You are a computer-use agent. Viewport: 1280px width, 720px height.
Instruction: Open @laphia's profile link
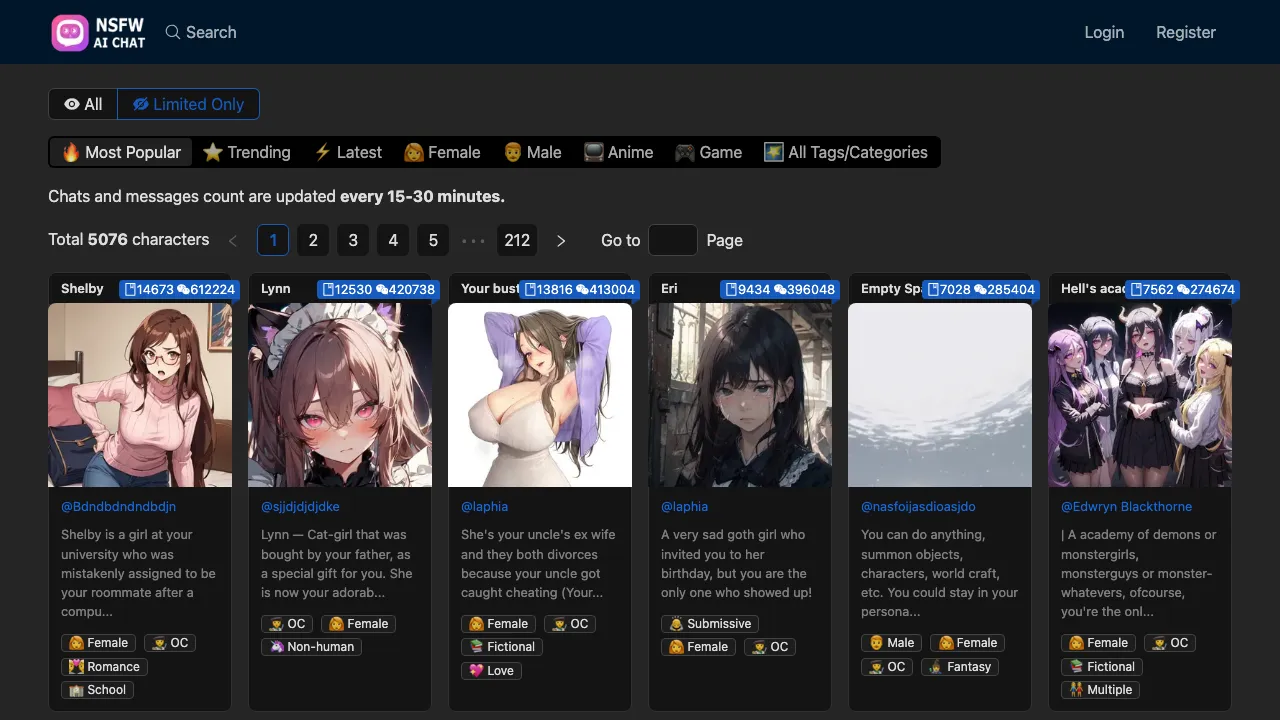(484, 507)
